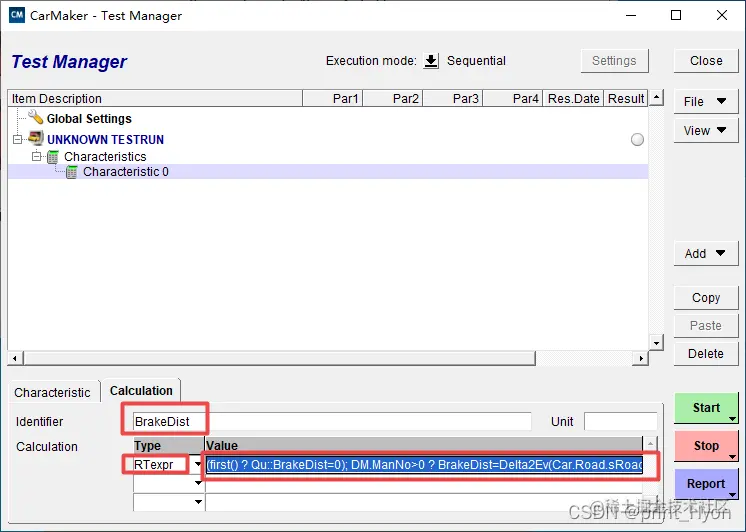Screen dimensions: 746x532
Task: Open the second row Type dropdown
Action: [x=198, y=483]
